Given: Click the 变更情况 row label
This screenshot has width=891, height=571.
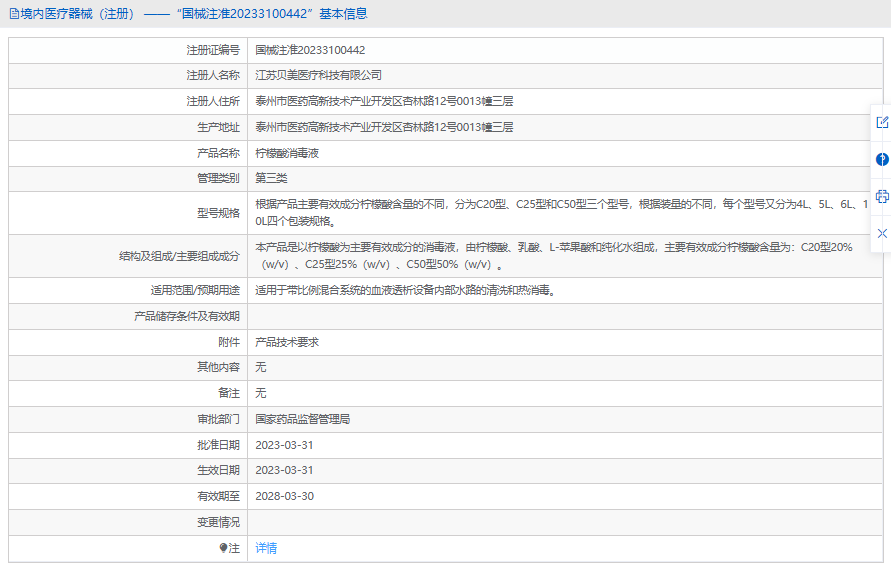Looking at the screenshot, I should click(218, 522).
